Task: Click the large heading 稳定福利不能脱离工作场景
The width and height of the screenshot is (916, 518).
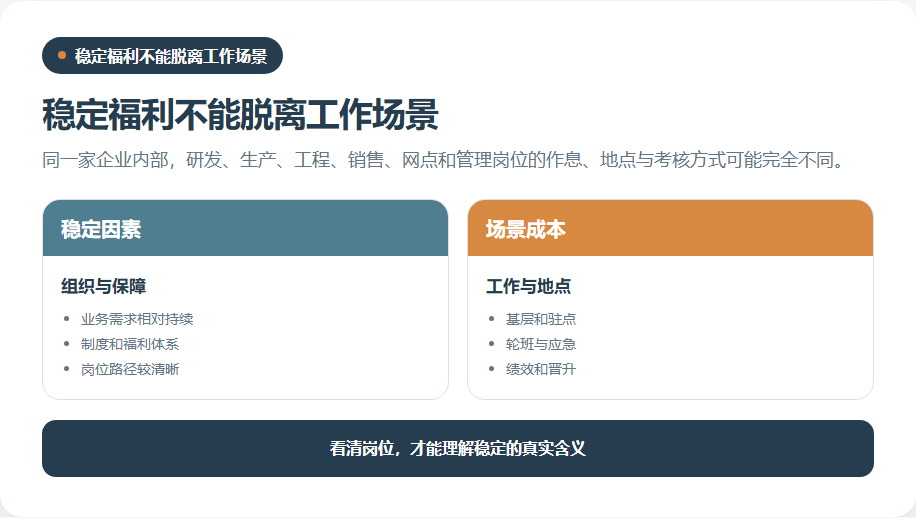Action: tap(240, 114)
